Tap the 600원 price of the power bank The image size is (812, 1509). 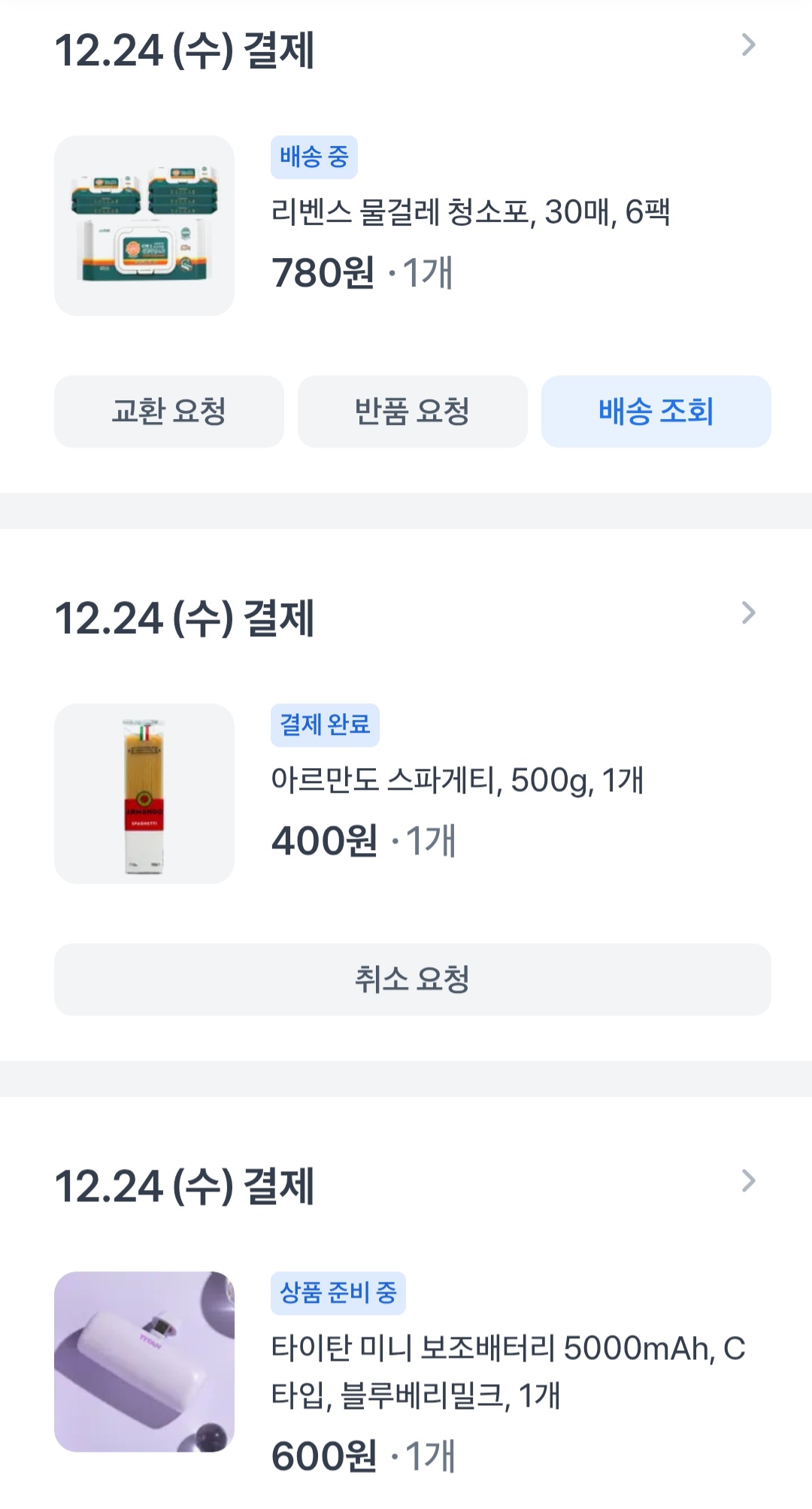[324, 1456]
